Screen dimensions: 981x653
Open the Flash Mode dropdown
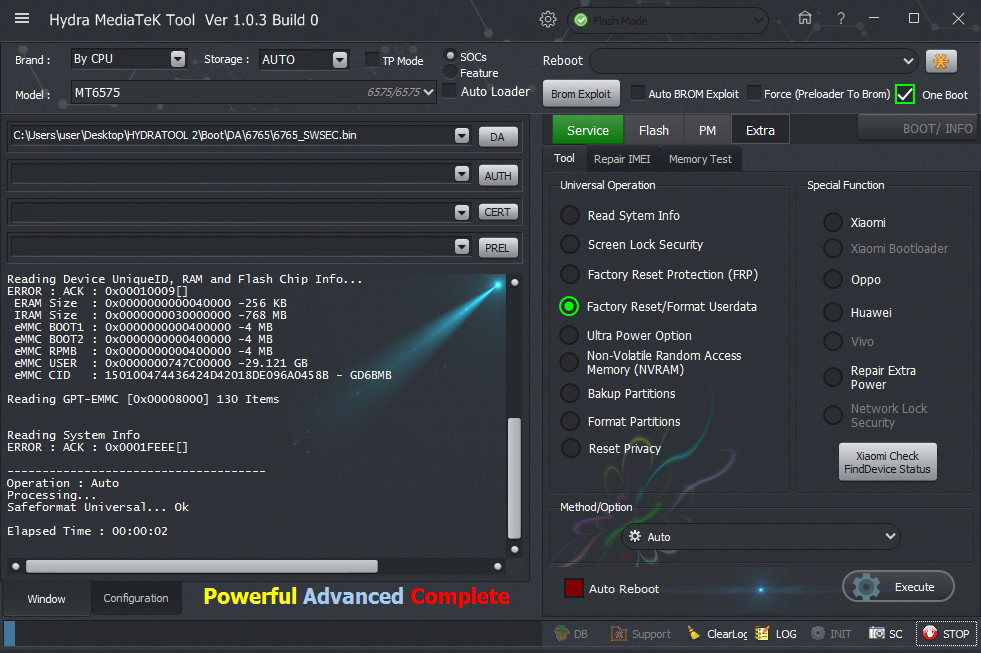758,21
